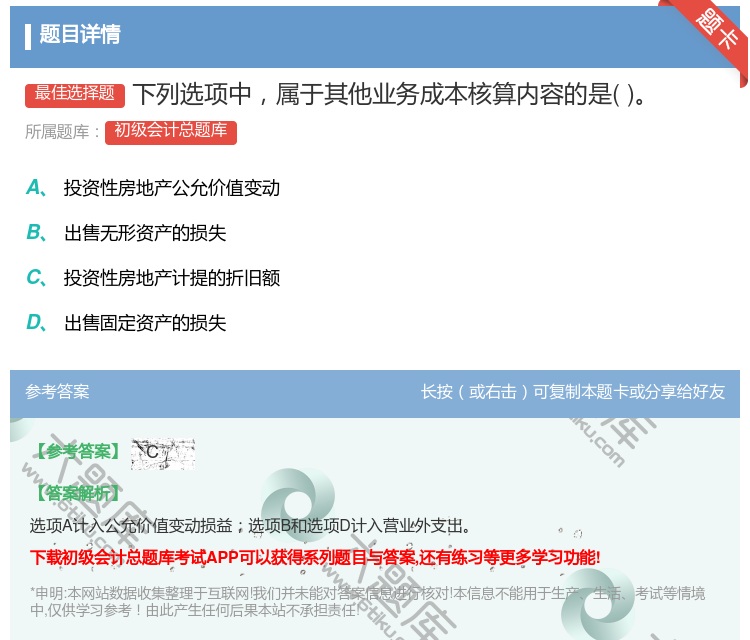Click the 最佳选择题 question type tag
Image resolution: width=750 pixels, height=640 pixels.
point(75,94)
